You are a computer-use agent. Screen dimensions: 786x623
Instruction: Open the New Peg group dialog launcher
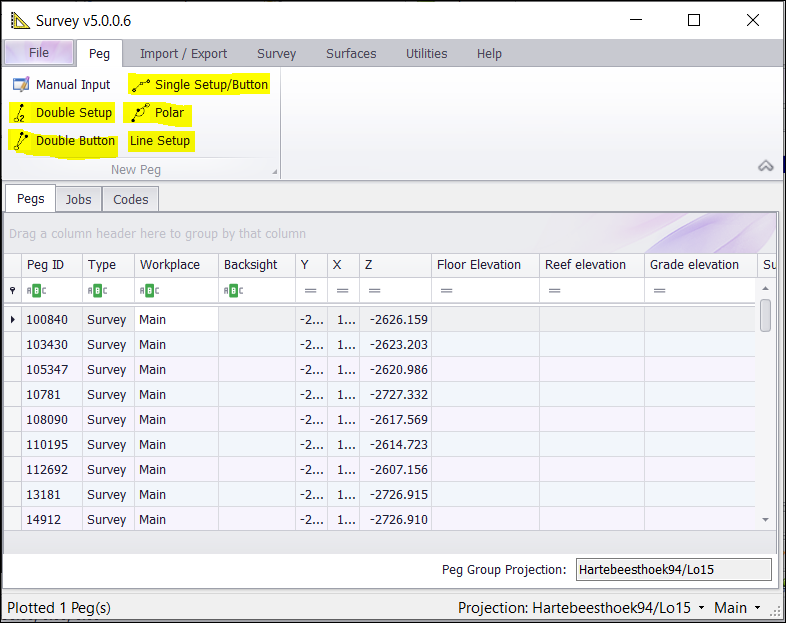point(275,172)
